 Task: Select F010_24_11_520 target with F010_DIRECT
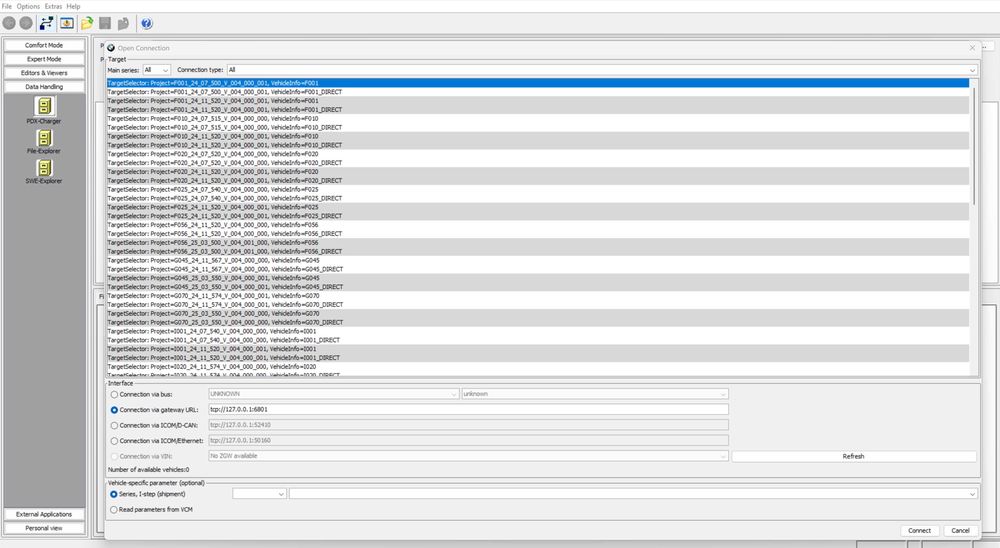pos(538,145)
